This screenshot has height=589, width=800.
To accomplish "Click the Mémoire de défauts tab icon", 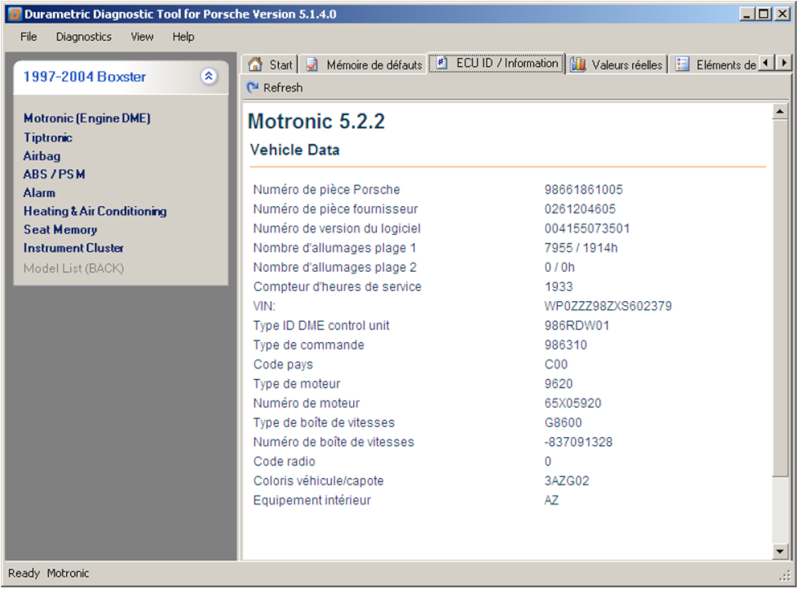I will [312, 64].
